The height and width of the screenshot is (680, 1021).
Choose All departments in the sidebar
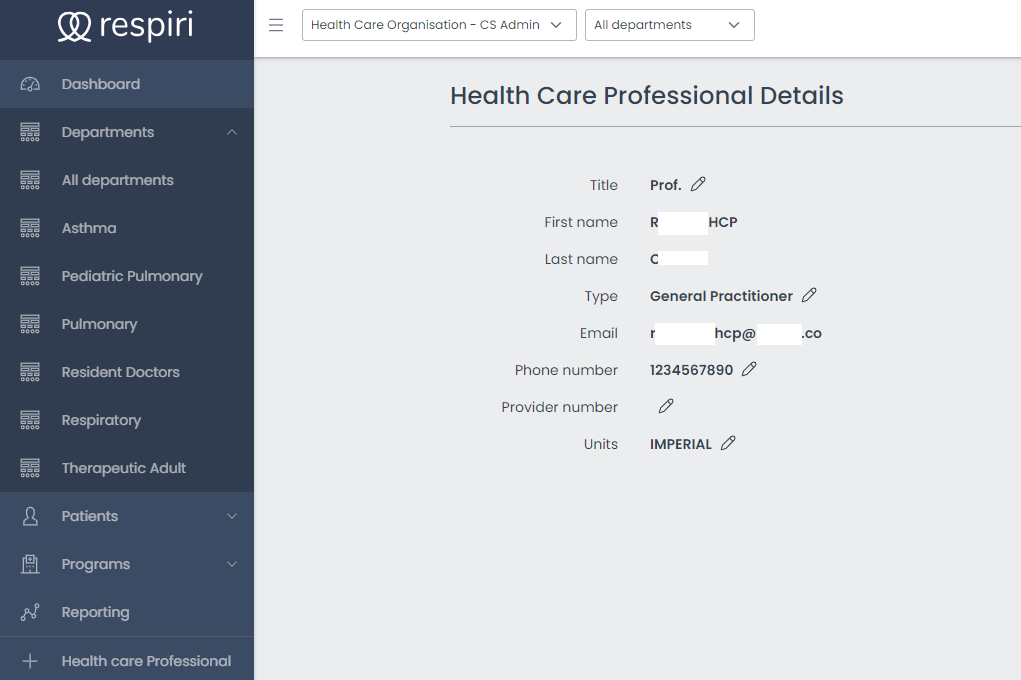coord(117,180)
